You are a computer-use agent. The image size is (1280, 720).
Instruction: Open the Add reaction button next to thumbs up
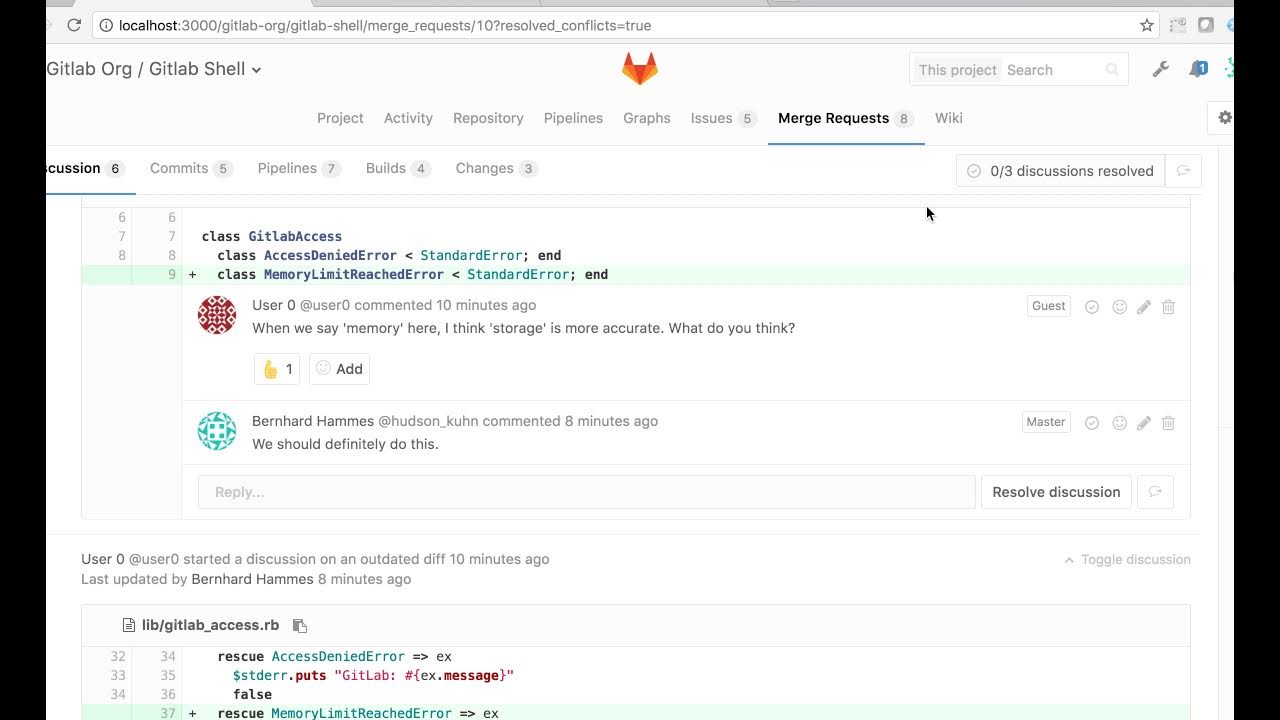pos(339,369)
